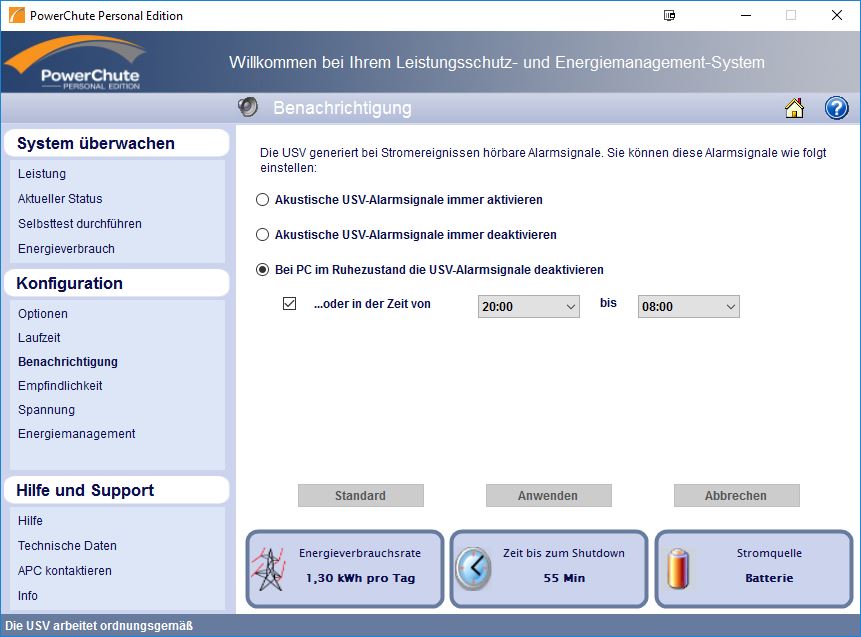Open help via blue question mark icon
The width and height of the screenshot is (861, 637).
click(x=836, y=108)
